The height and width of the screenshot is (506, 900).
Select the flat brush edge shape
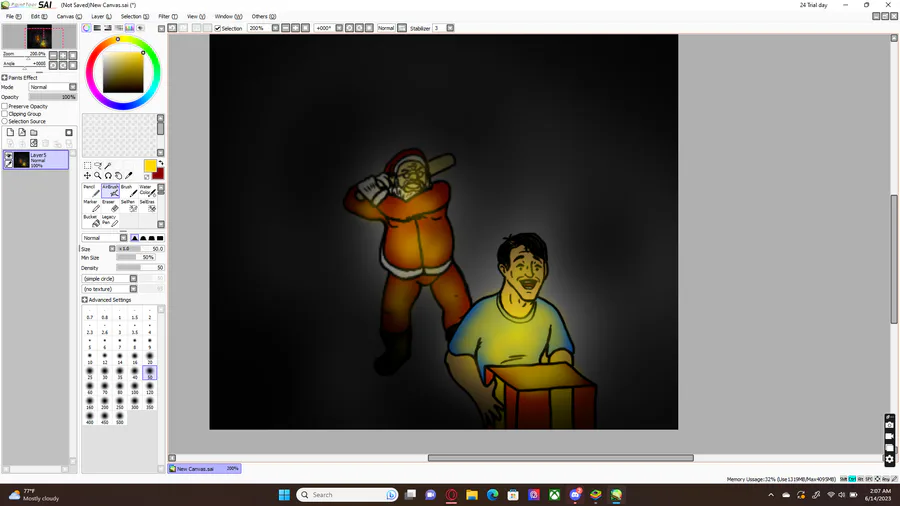tap(160, 238)
